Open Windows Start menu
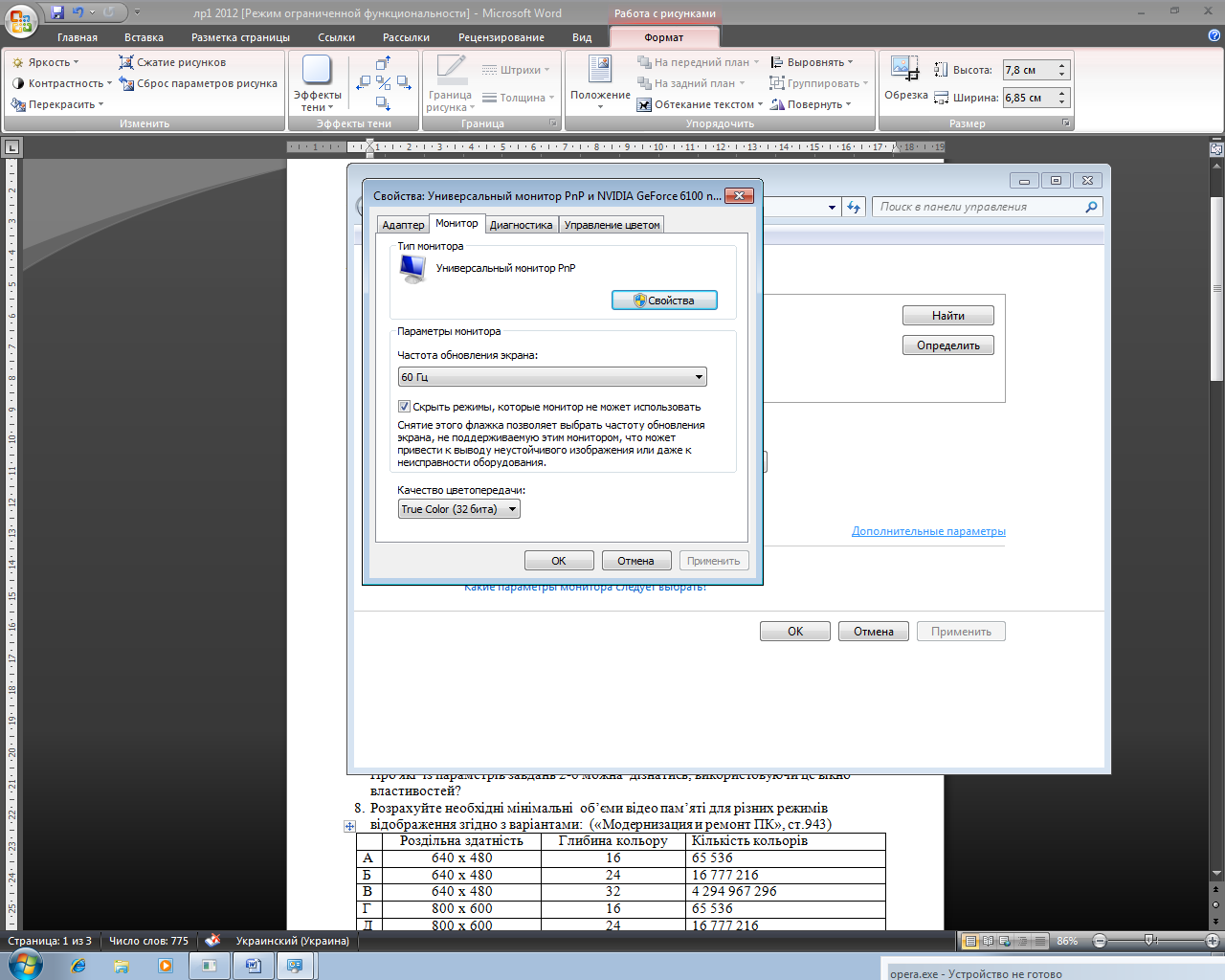This screenshot has width=1225, height=980. (x=25, y=965)
